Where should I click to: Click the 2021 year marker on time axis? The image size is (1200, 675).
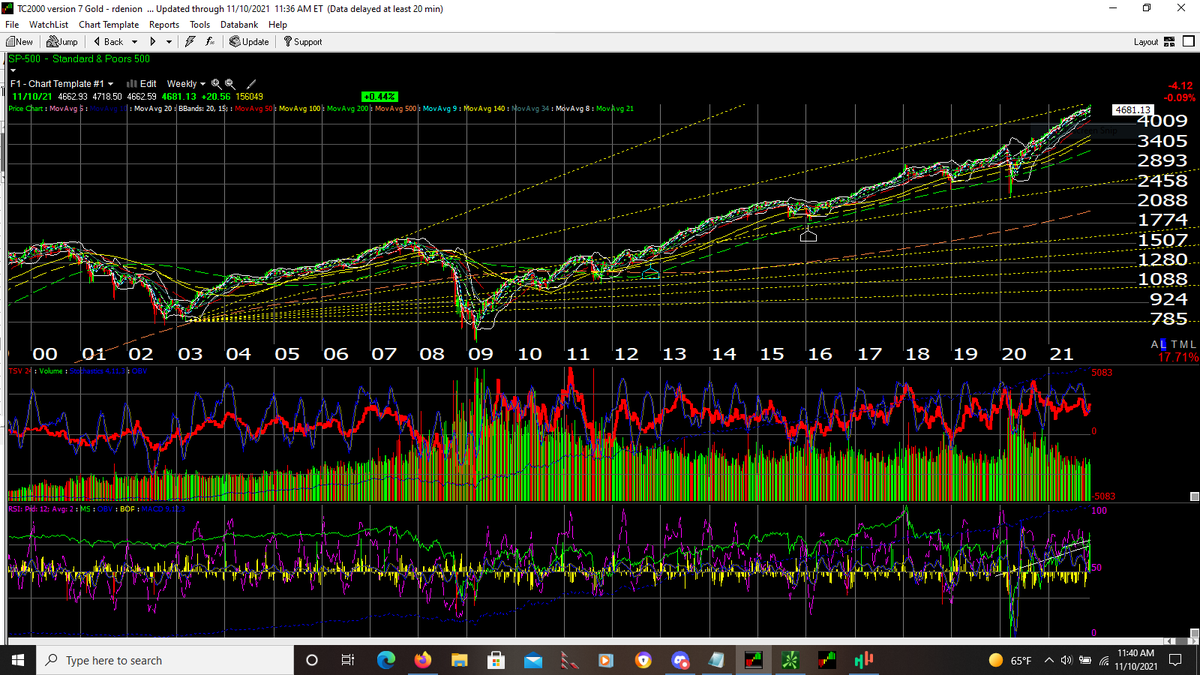tap(1062, 353)
